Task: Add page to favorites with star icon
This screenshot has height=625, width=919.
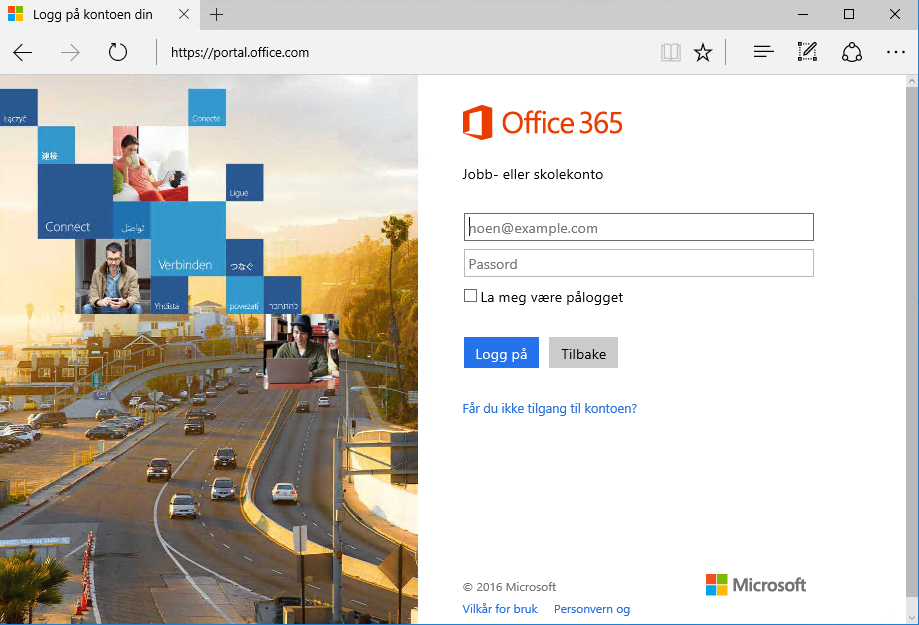Action: coord(703,53)
